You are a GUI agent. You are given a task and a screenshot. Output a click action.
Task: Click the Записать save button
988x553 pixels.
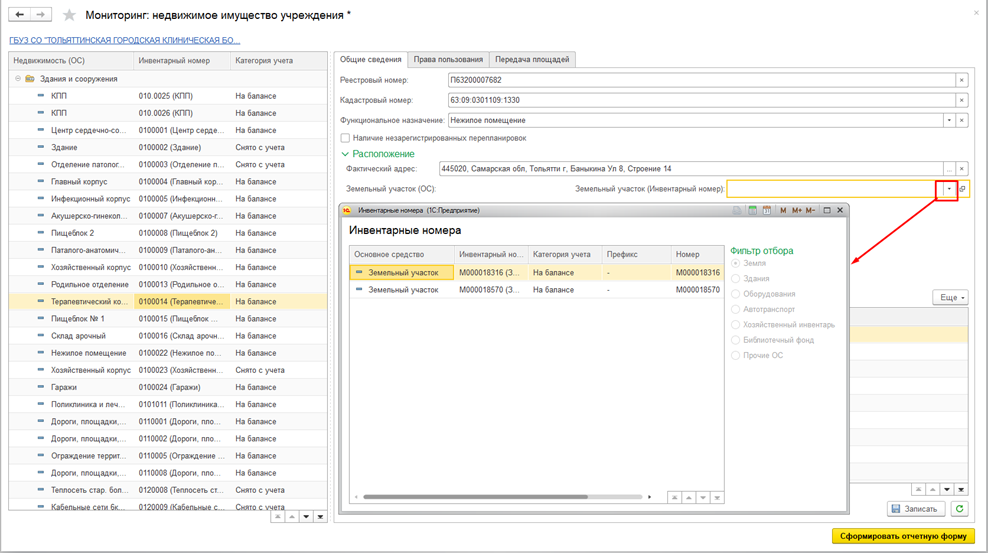916,509
